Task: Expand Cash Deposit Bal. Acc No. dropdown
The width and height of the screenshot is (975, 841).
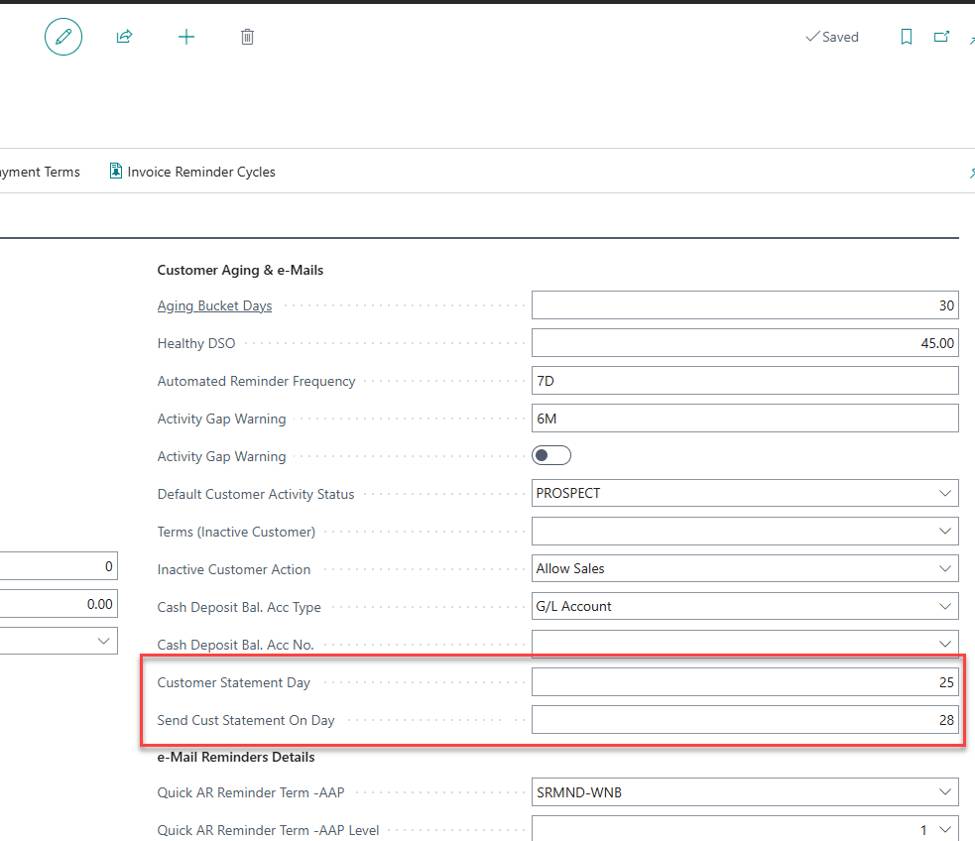Action: pos(945,644)
